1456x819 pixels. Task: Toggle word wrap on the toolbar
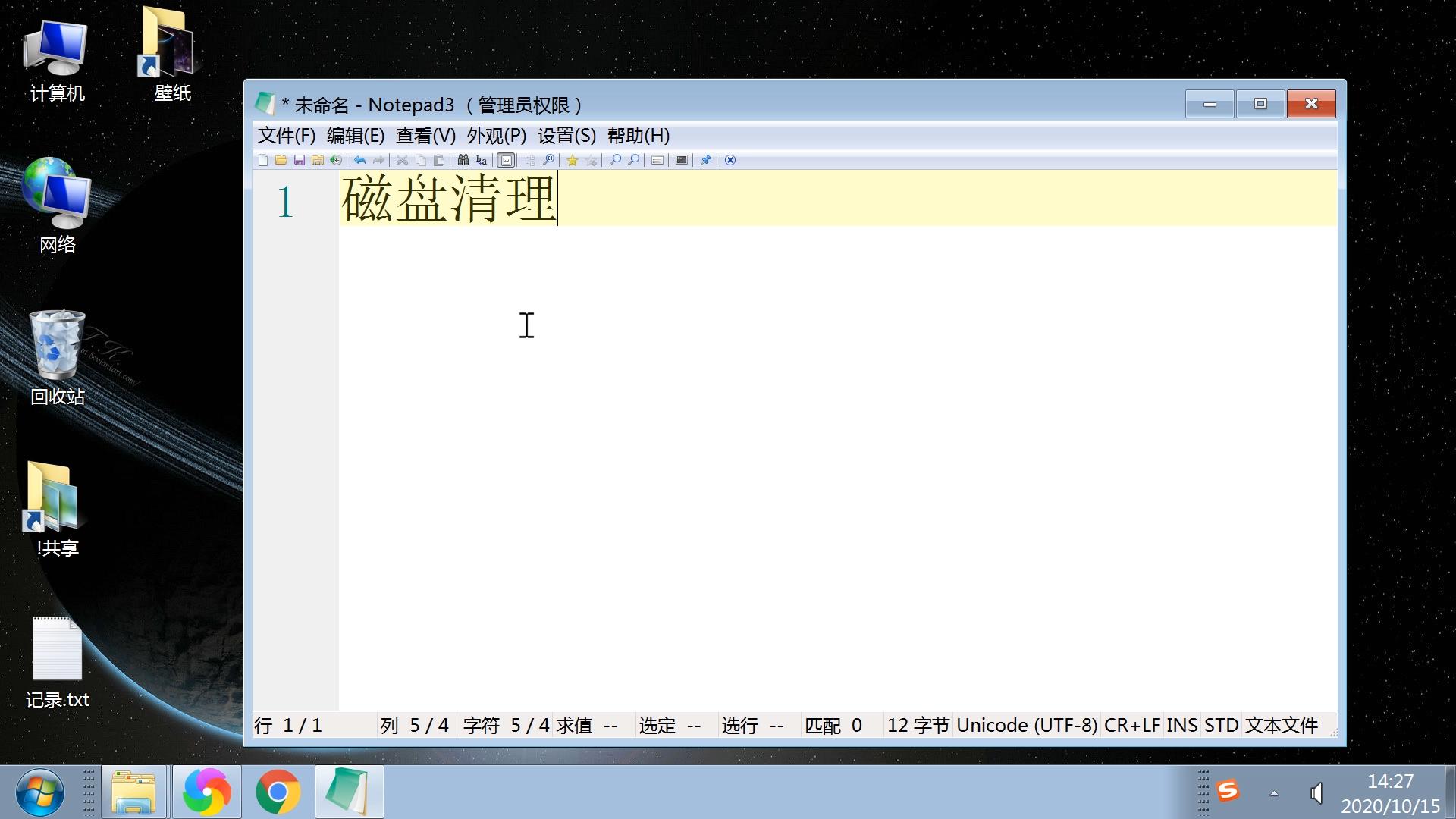pyautogui.click(x=506, y=160)
